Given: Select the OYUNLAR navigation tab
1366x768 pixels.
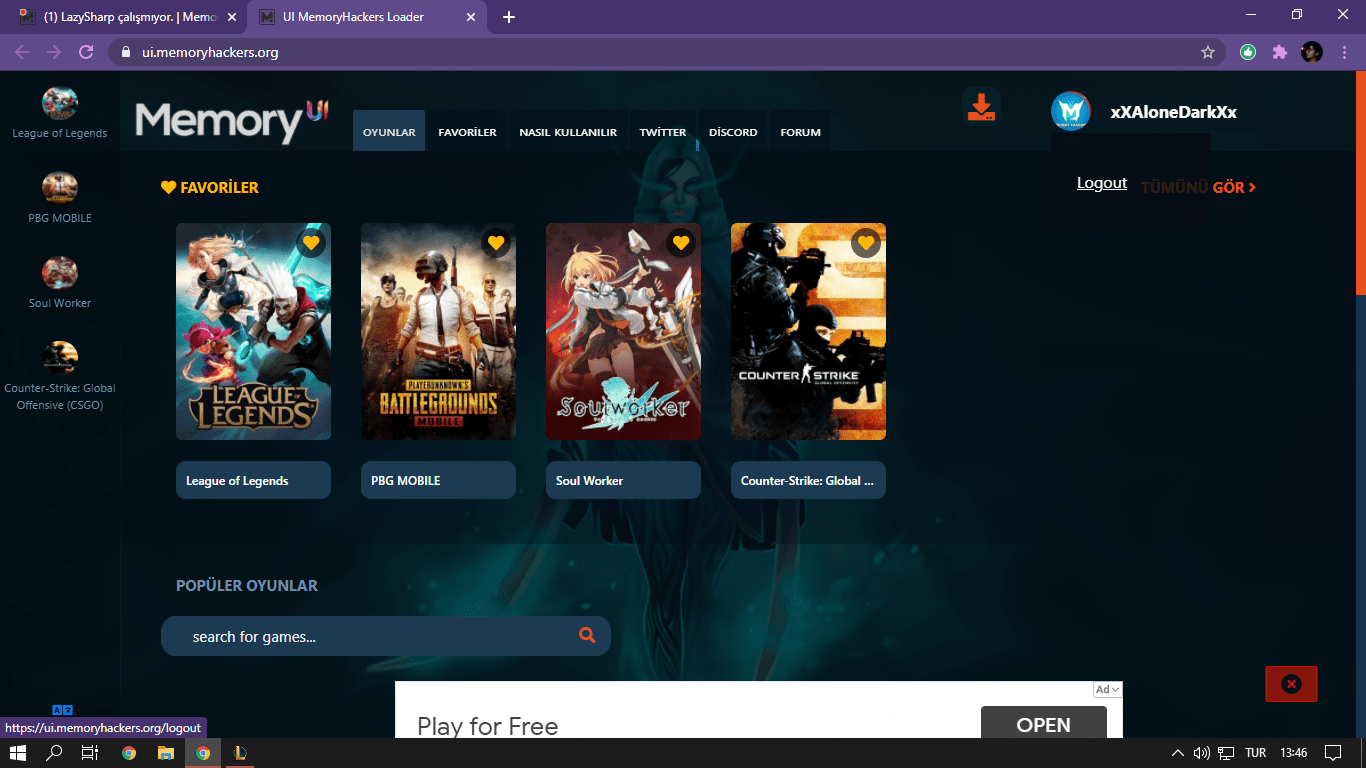Looking at the screenshot, I should (389, 131).
